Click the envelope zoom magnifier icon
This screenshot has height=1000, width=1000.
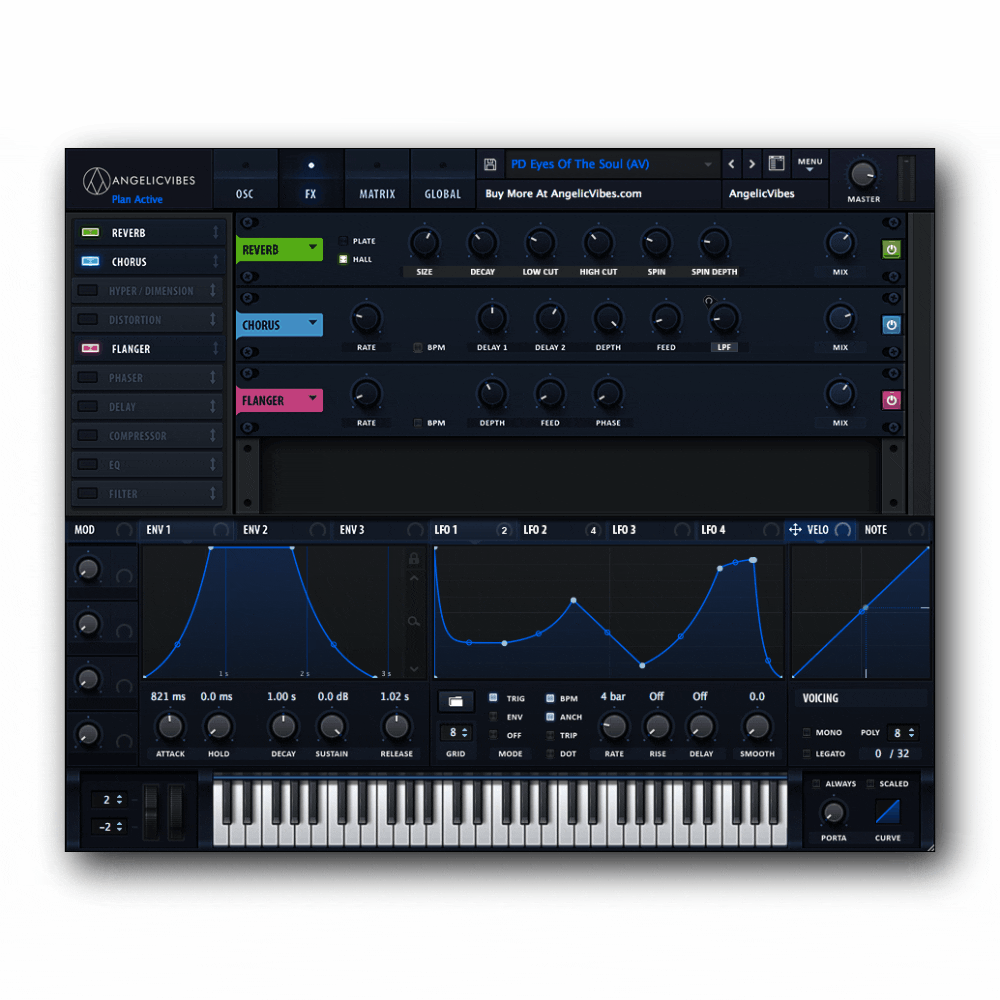pyautogui.click(x=414, y=621)
